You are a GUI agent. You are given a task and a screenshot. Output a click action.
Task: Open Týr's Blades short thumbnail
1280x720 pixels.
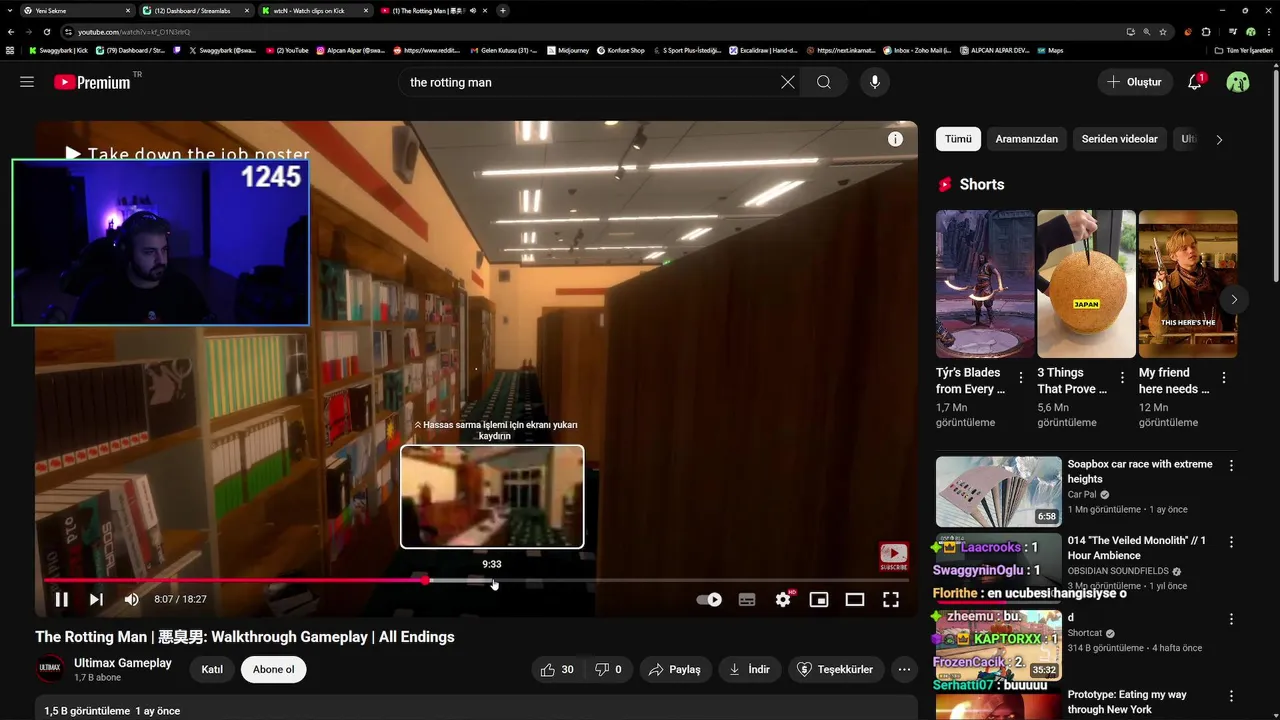[x=985, y=284]
